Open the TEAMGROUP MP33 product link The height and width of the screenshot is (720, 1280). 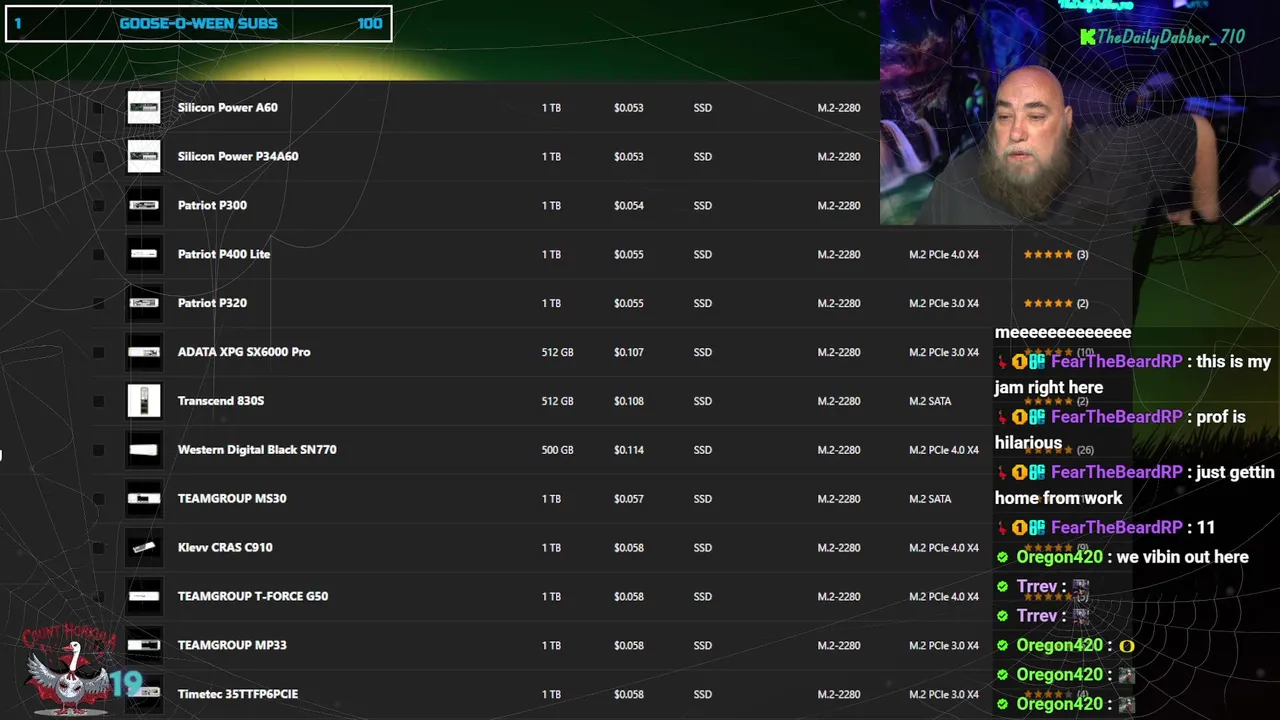click(x=232, y=645)
